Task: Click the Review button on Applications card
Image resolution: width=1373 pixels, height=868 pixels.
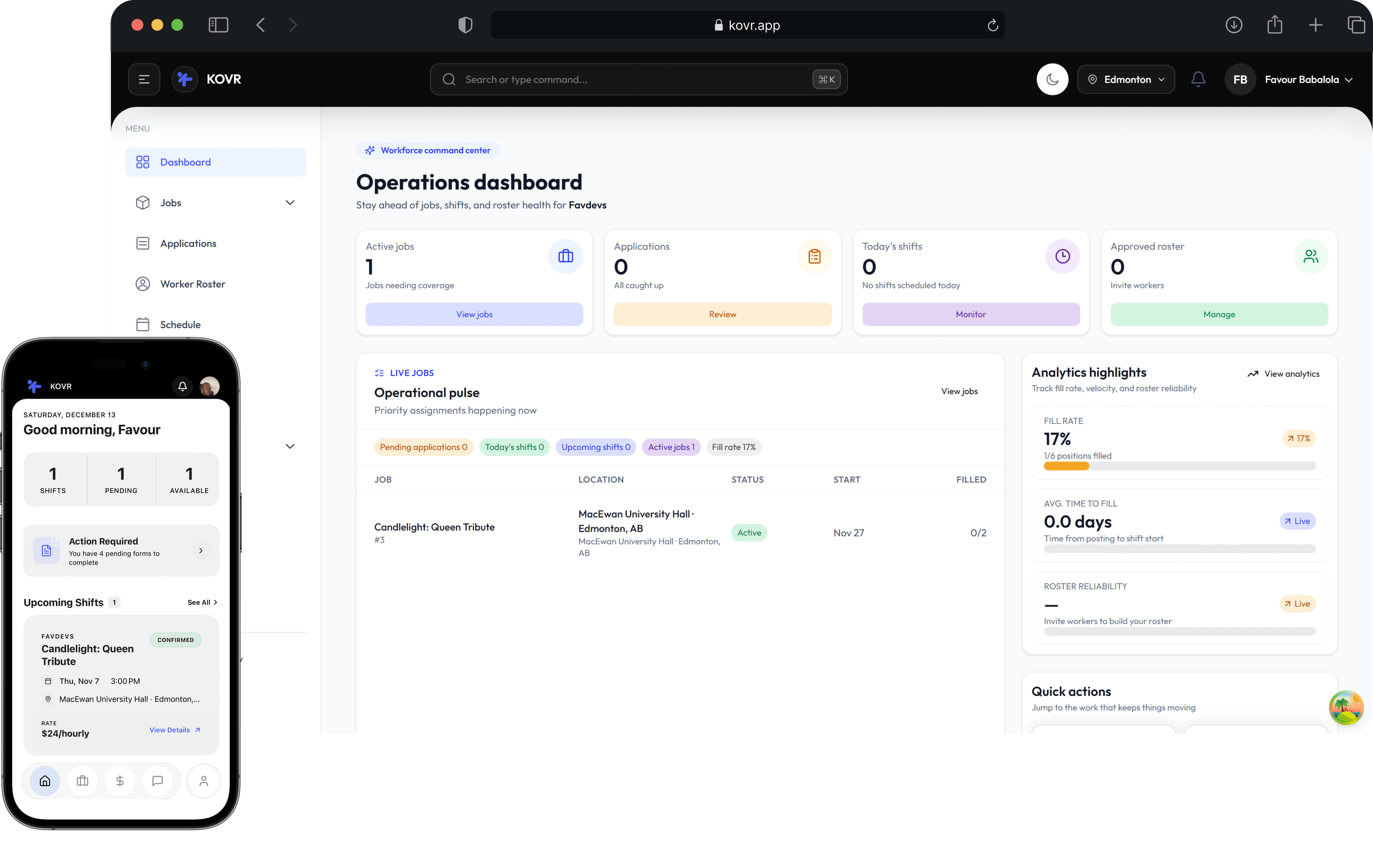Action: [x=722, y=314]
